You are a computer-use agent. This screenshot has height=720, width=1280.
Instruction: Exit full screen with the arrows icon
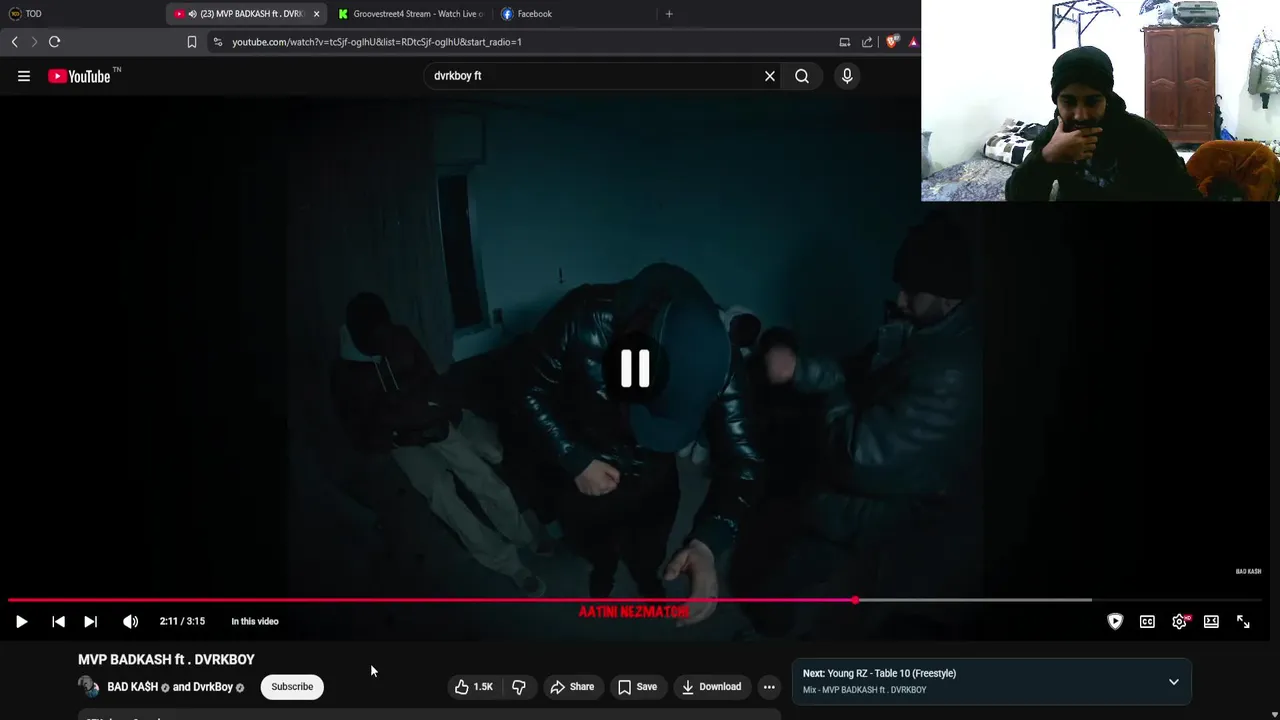pos(1243,621)
